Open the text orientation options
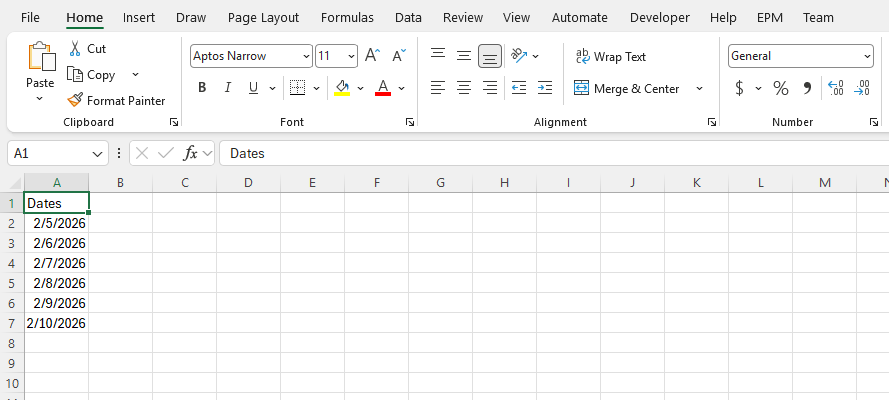Screen dimensions: 889x400 524,56
